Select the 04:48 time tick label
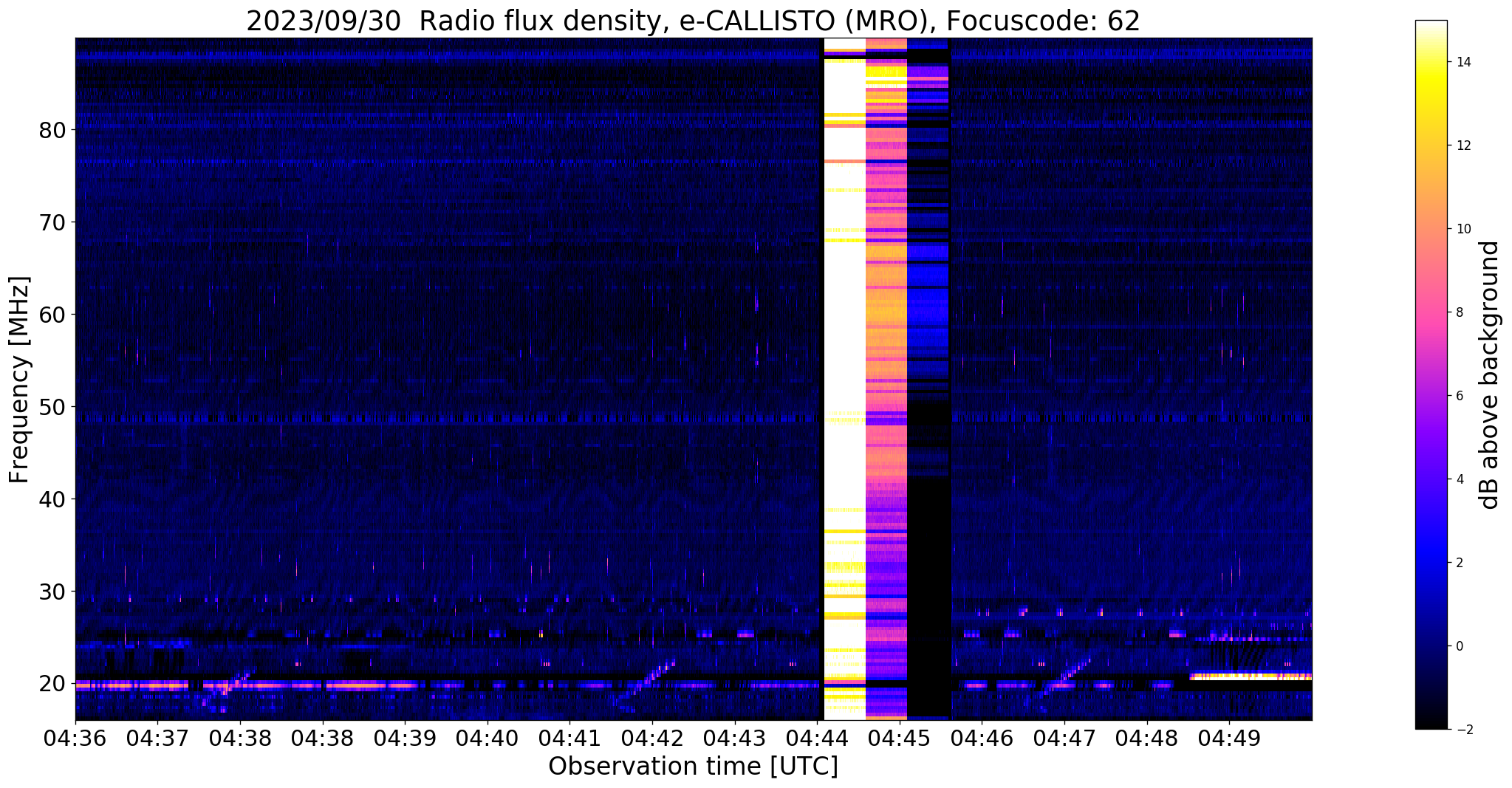 pos(1147,737)
